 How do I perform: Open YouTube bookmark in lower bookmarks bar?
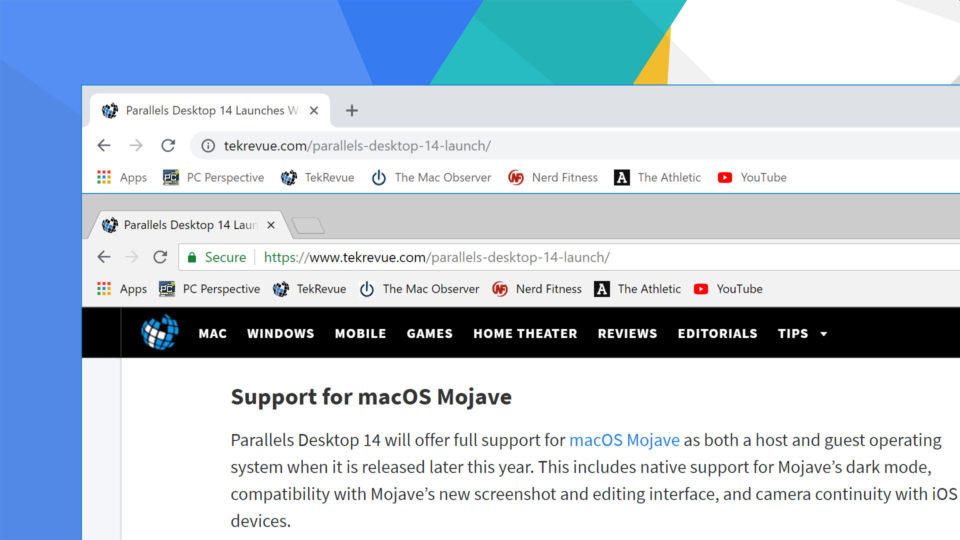pyautogui.click(x=728, y=289)
